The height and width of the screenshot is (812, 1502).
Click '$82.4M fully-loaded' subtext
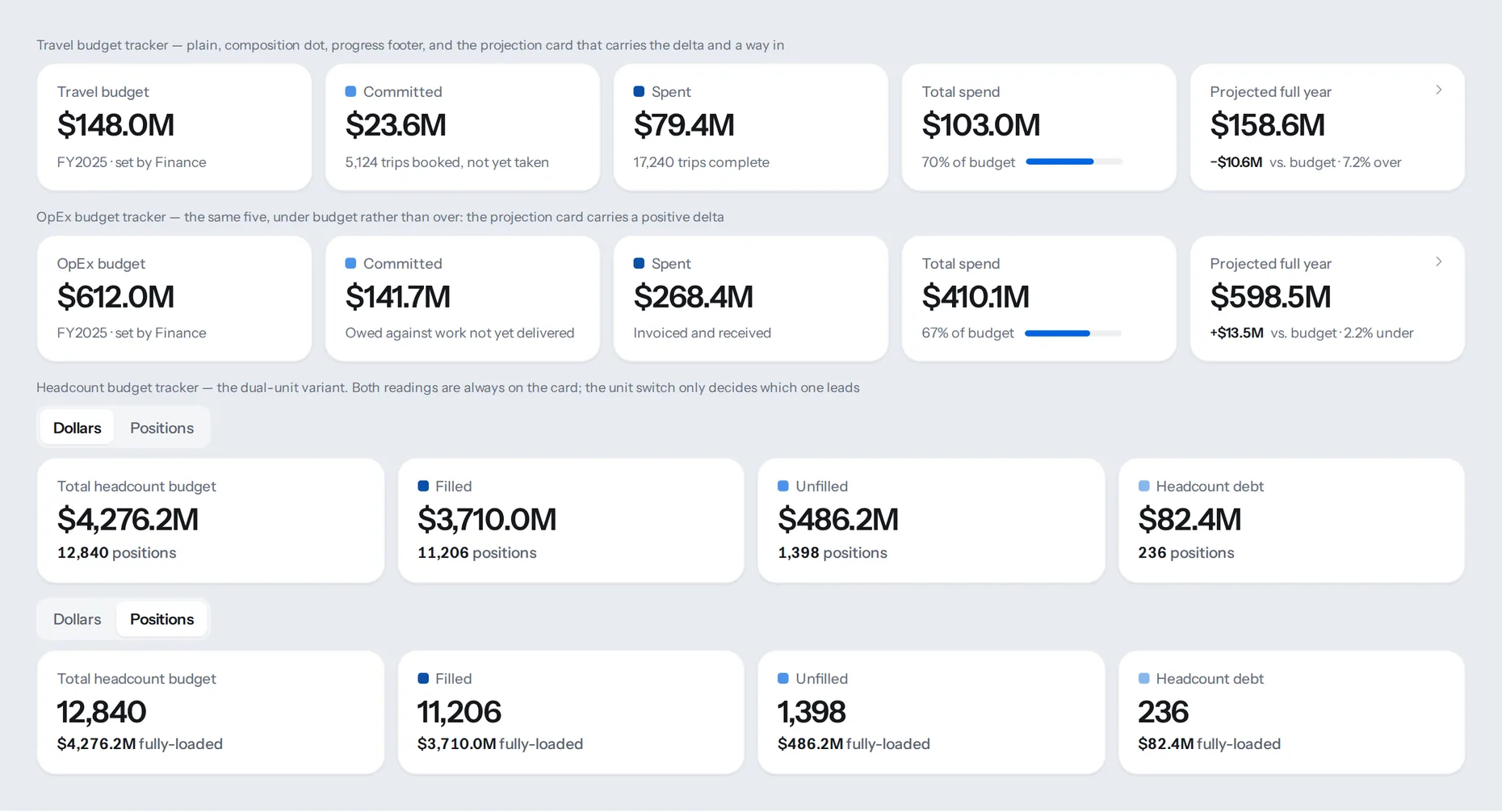point(1209,744)
